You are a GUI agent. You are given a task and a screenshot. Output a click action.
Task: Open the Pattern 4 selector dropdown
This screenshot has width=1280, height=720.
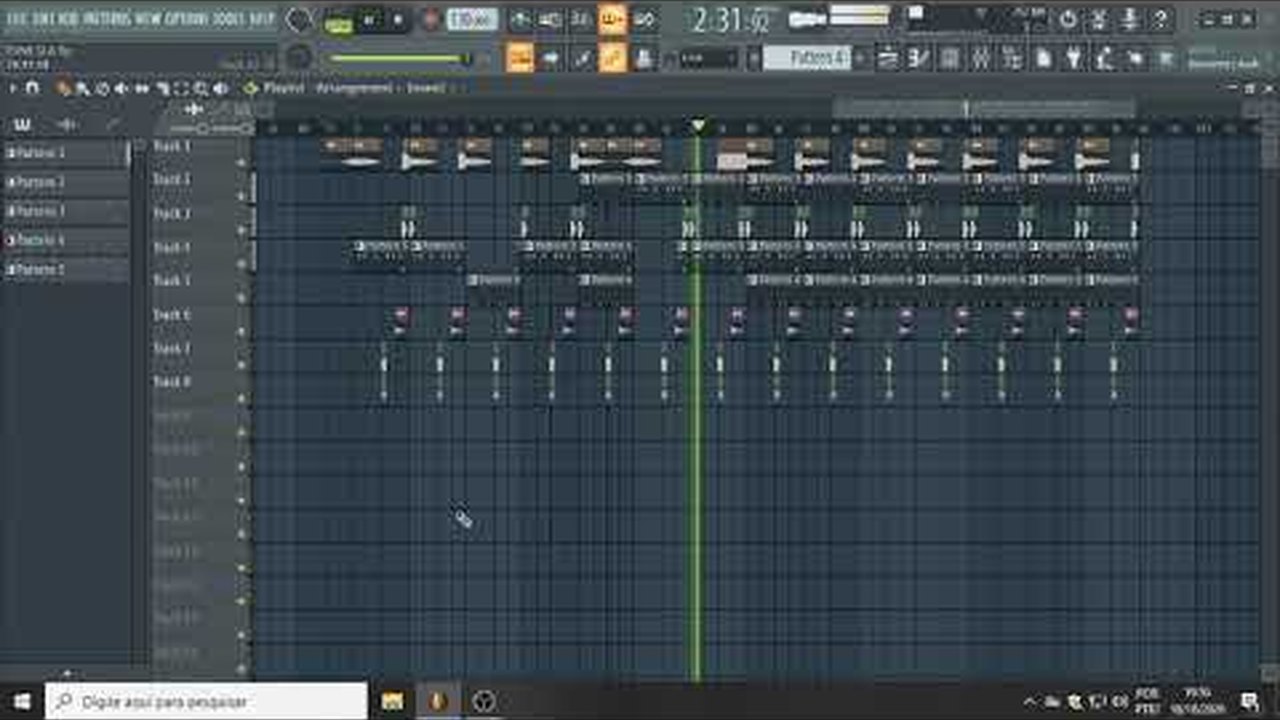[806, 58]
